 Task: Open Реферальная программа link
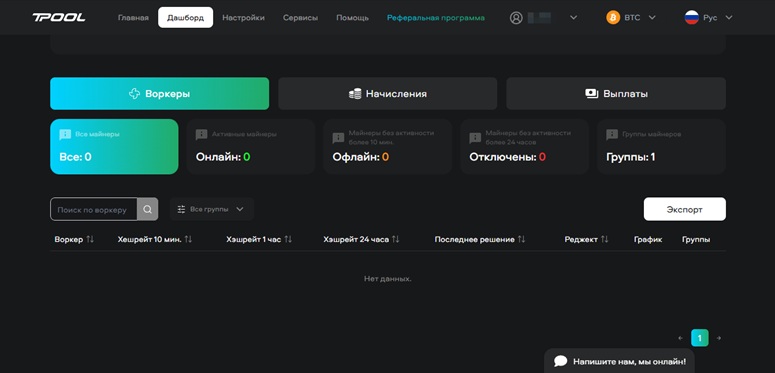coord(435,18)
